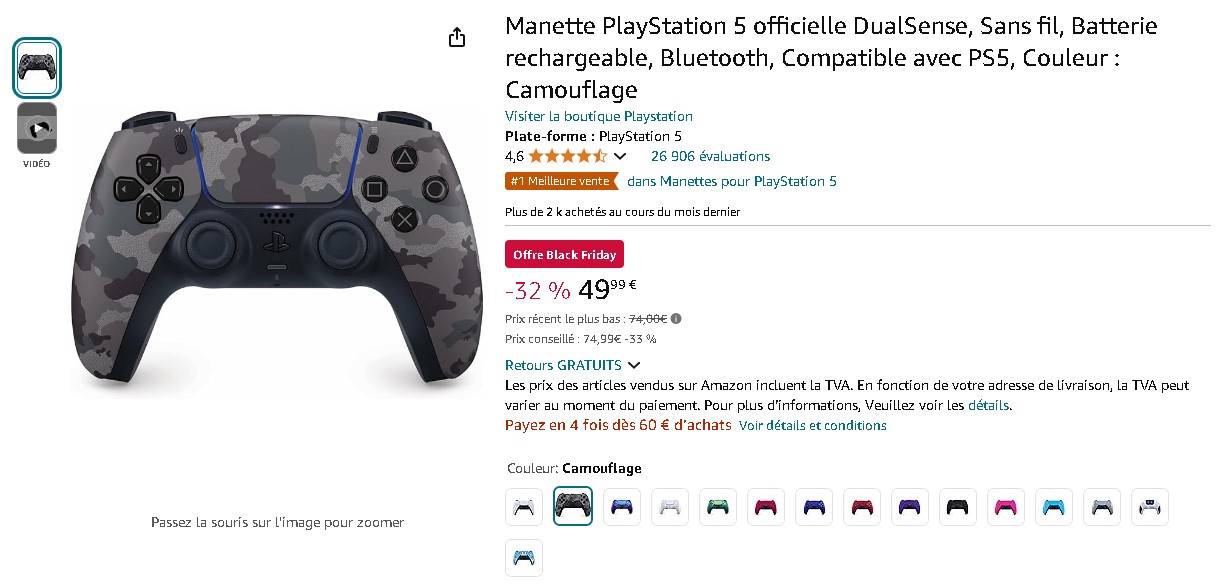The height and width of the screenshot is (588, 1220).
Task: Click the info icon beside 74,00€
Action: tap(676, 319)
